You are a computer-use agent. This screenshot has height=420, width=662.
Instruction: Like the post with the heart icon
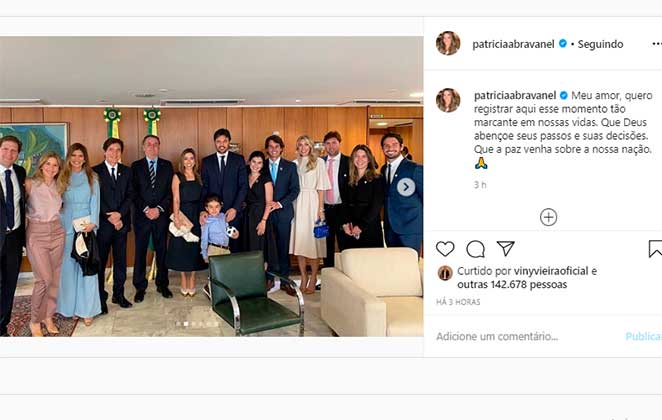pos(445,249)
